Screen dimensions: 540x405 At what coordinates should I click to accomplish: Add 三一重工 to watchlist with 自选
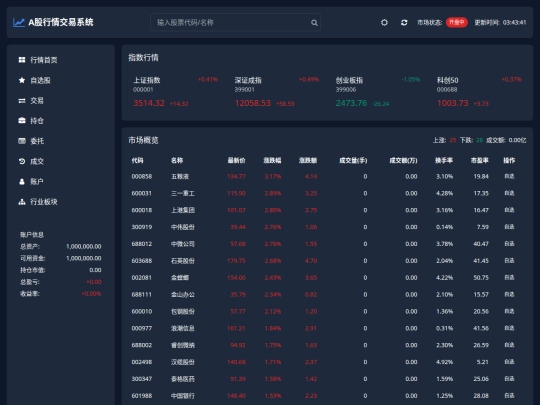pos(509,193)
